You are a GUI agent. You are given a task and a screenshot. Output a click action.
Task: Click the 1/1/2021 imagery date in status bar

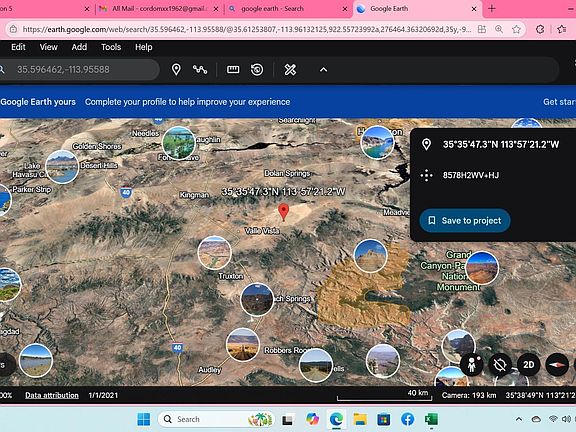click(103, 395)
